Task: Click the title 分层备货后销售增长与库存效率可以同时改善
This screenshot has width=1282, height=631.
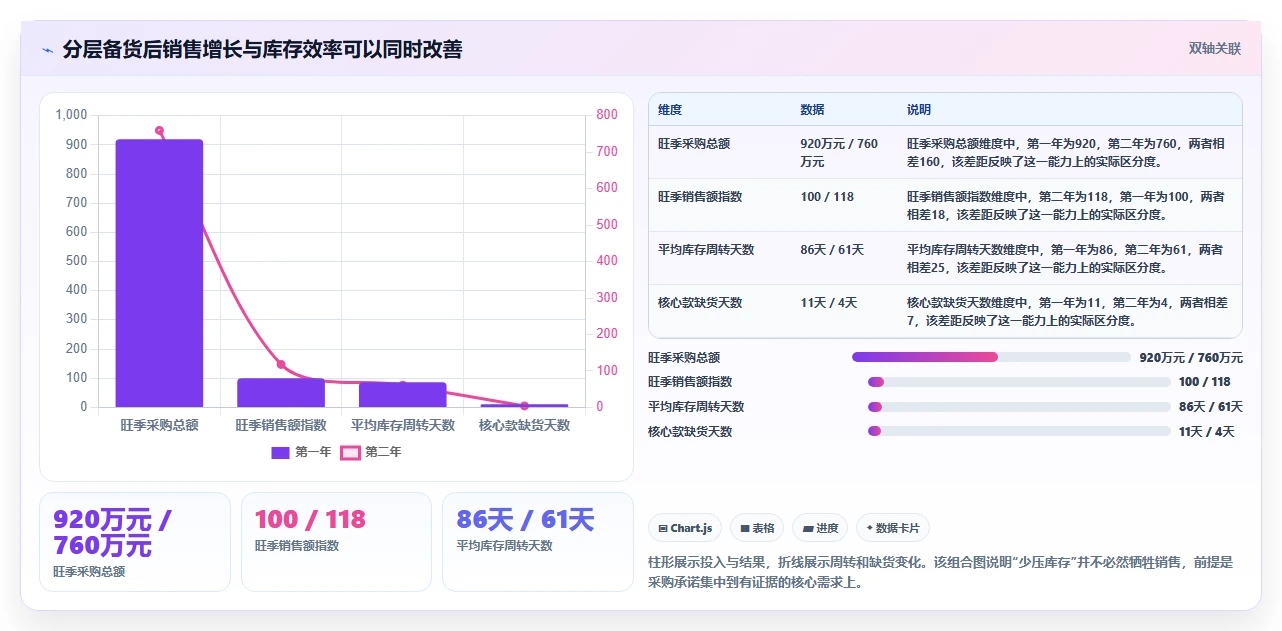Action: click(262, 50)
